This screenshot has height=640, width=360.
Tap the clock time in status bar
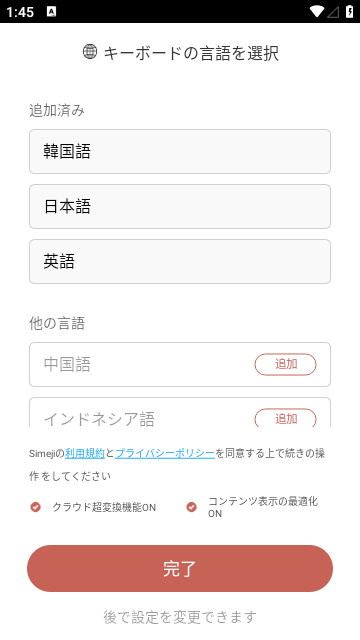20,12
